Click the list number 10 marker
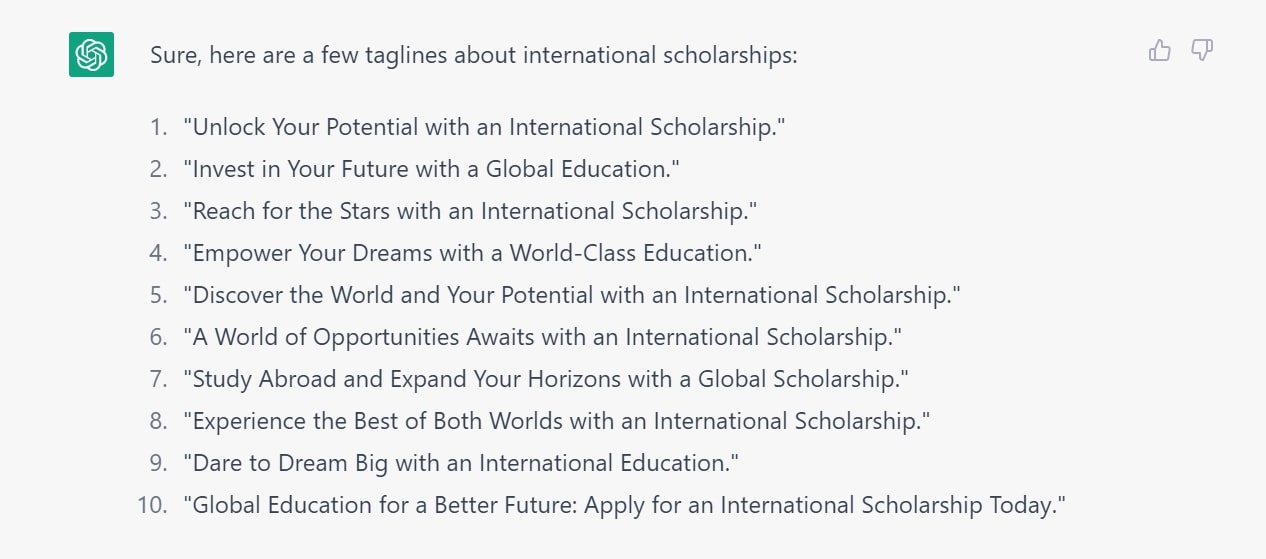 pyautogui.click(x=153, y=506)
